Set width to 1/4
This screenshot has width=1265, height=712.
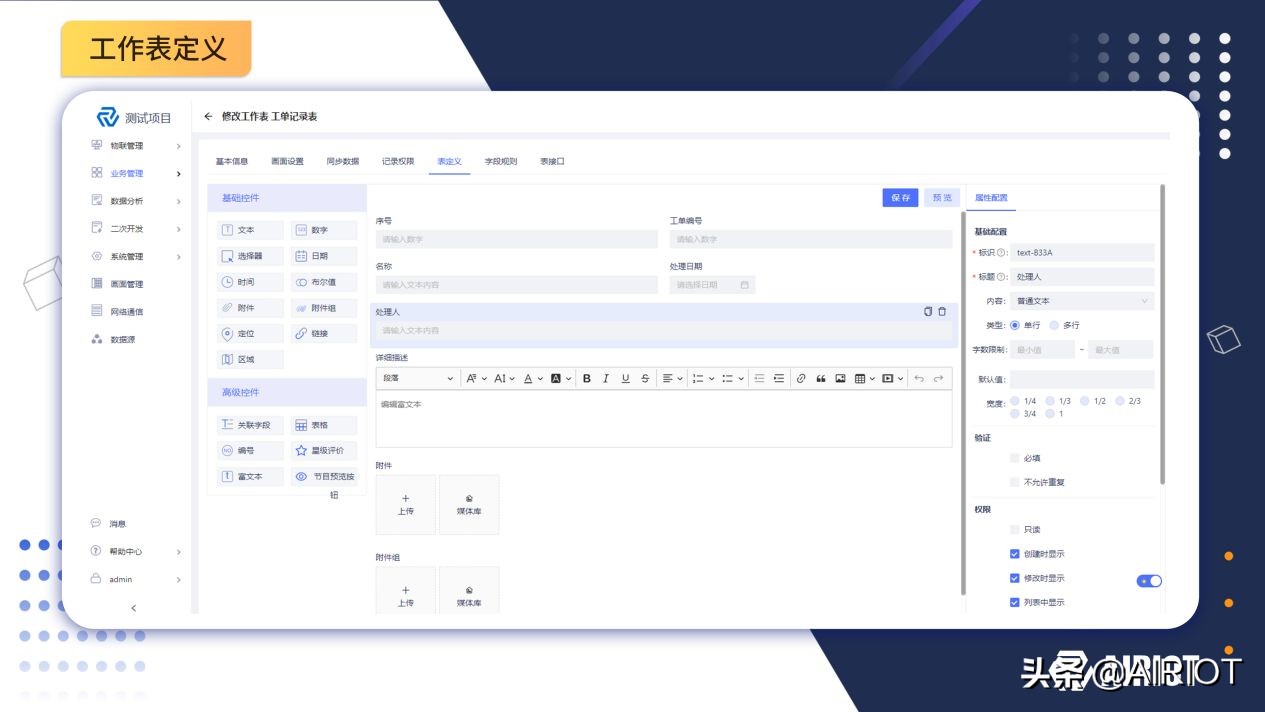point(1015,401)
